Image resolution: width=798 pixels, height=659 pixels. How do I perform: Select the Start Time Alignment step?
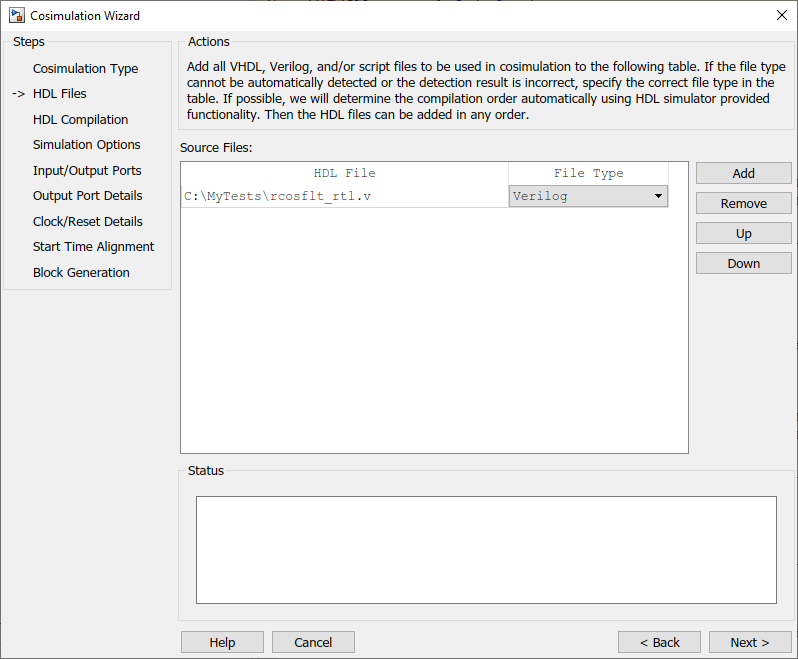coord(93,247)
